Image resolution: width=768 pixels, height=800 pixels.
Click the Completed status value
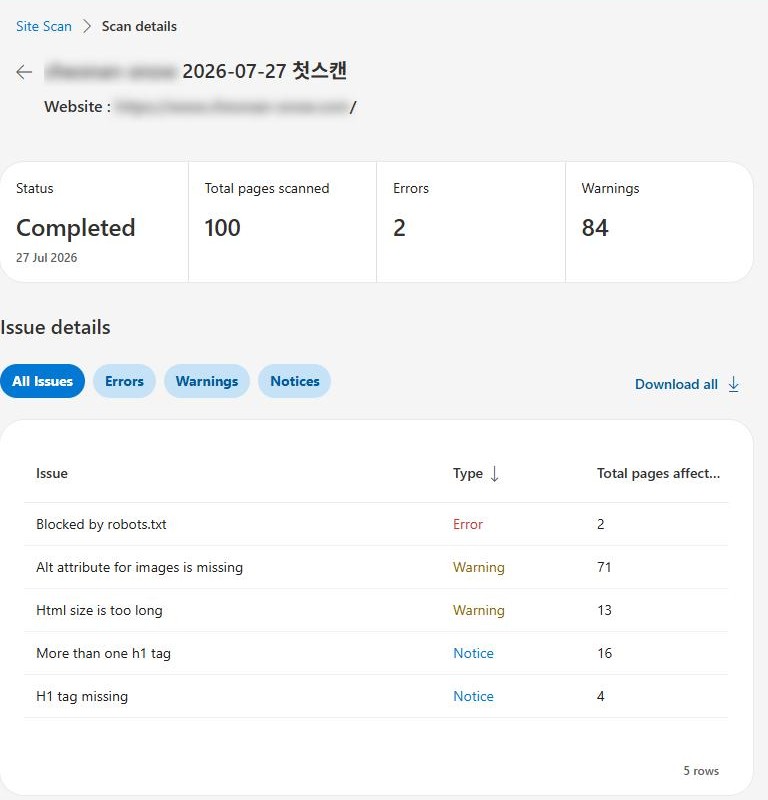(x=76, y=228)
